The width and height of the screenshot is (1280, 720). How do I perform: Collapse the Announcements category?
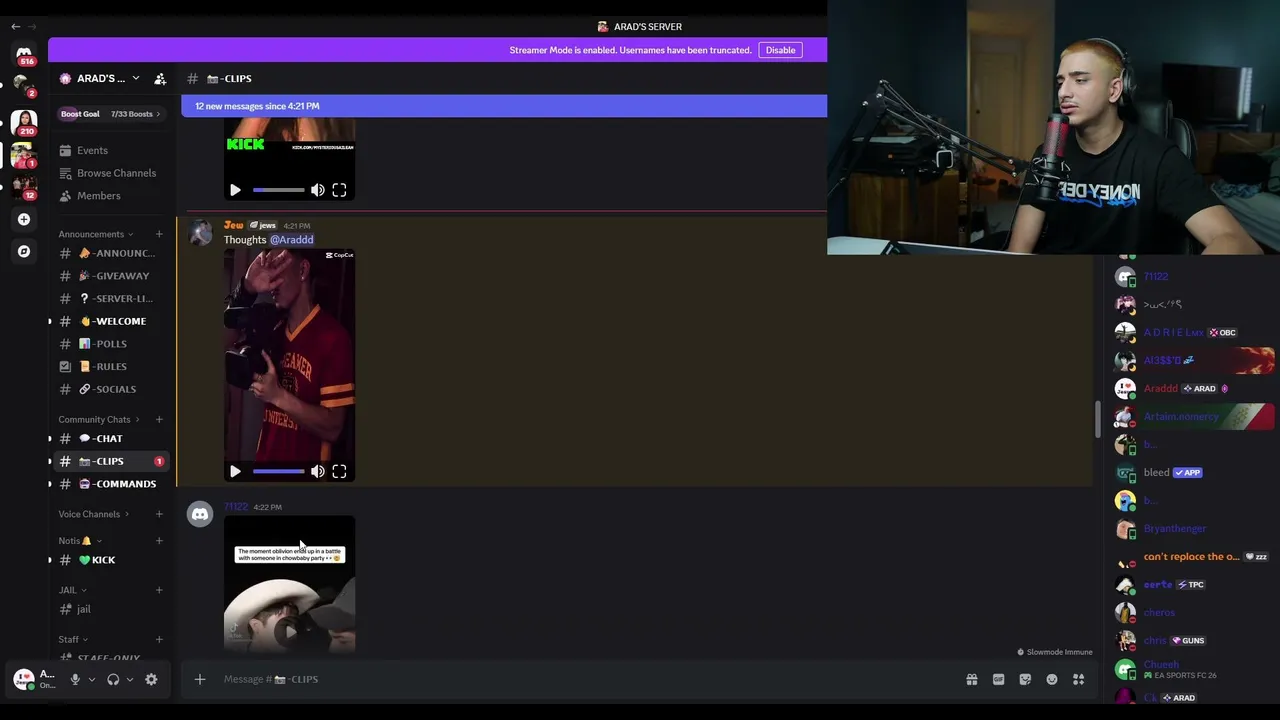(97, 234)
